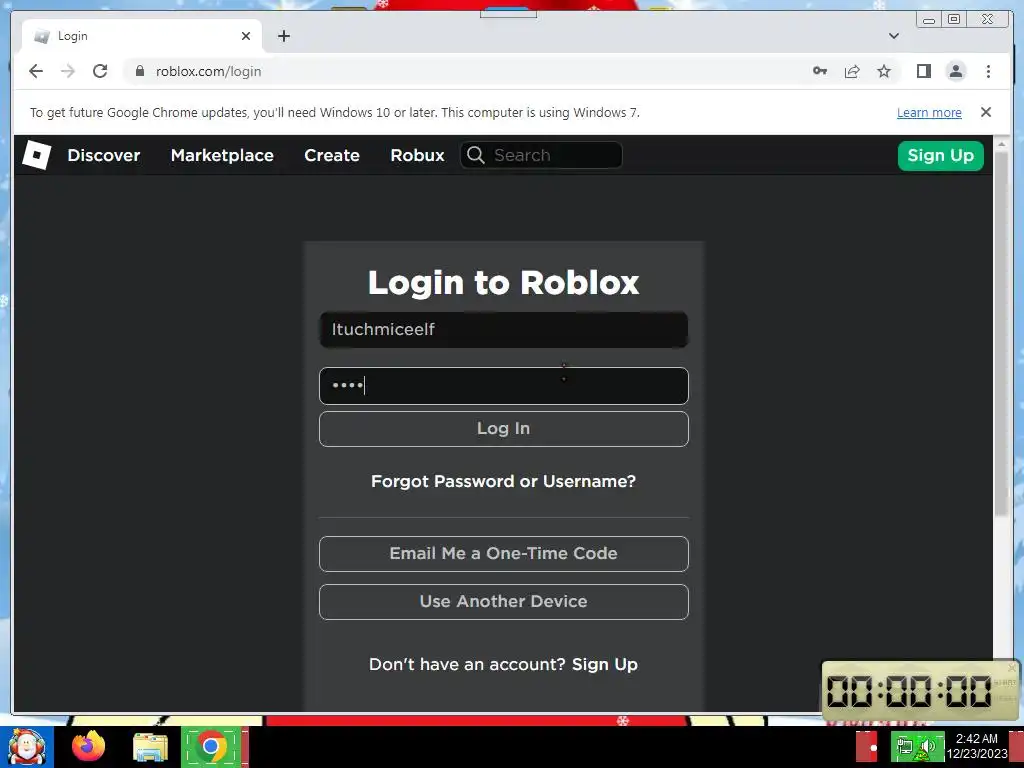Go back using browser back arrow
Screen dimensions: 1024x768
coord(36,71)
